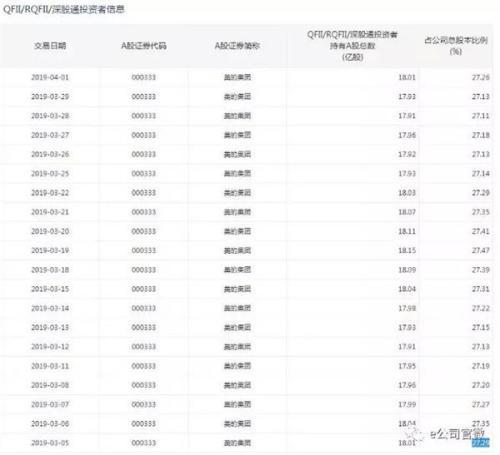Select date cell 2019-03-14
Viewport: 500px width, 455px height.
tap(50, 308)
